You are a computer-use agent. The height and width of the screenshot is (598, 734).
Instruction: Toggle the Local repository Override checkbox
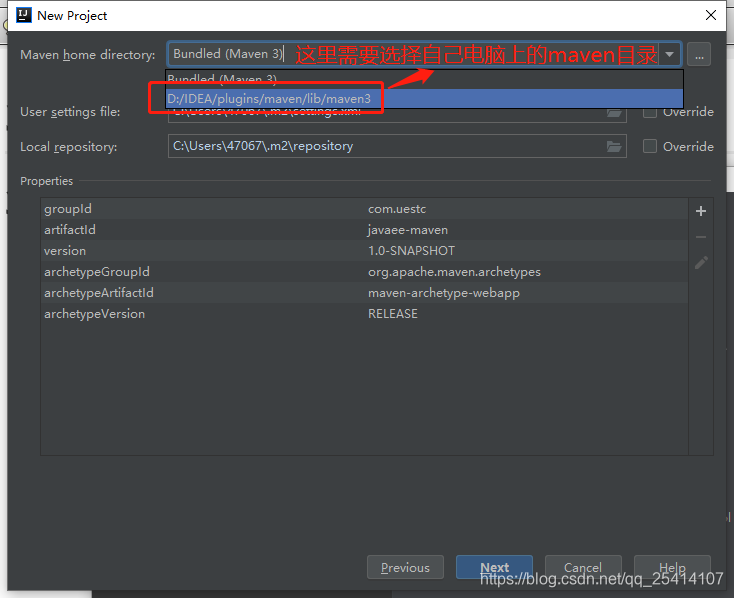650,147
